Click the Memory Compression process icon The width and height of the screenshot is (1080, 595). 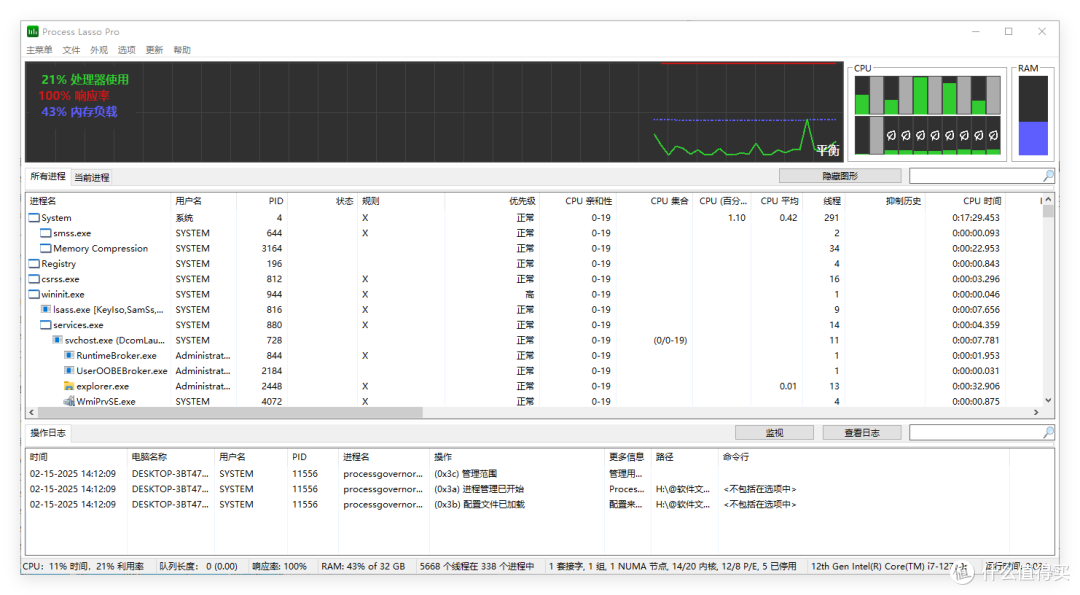[46, 248]
